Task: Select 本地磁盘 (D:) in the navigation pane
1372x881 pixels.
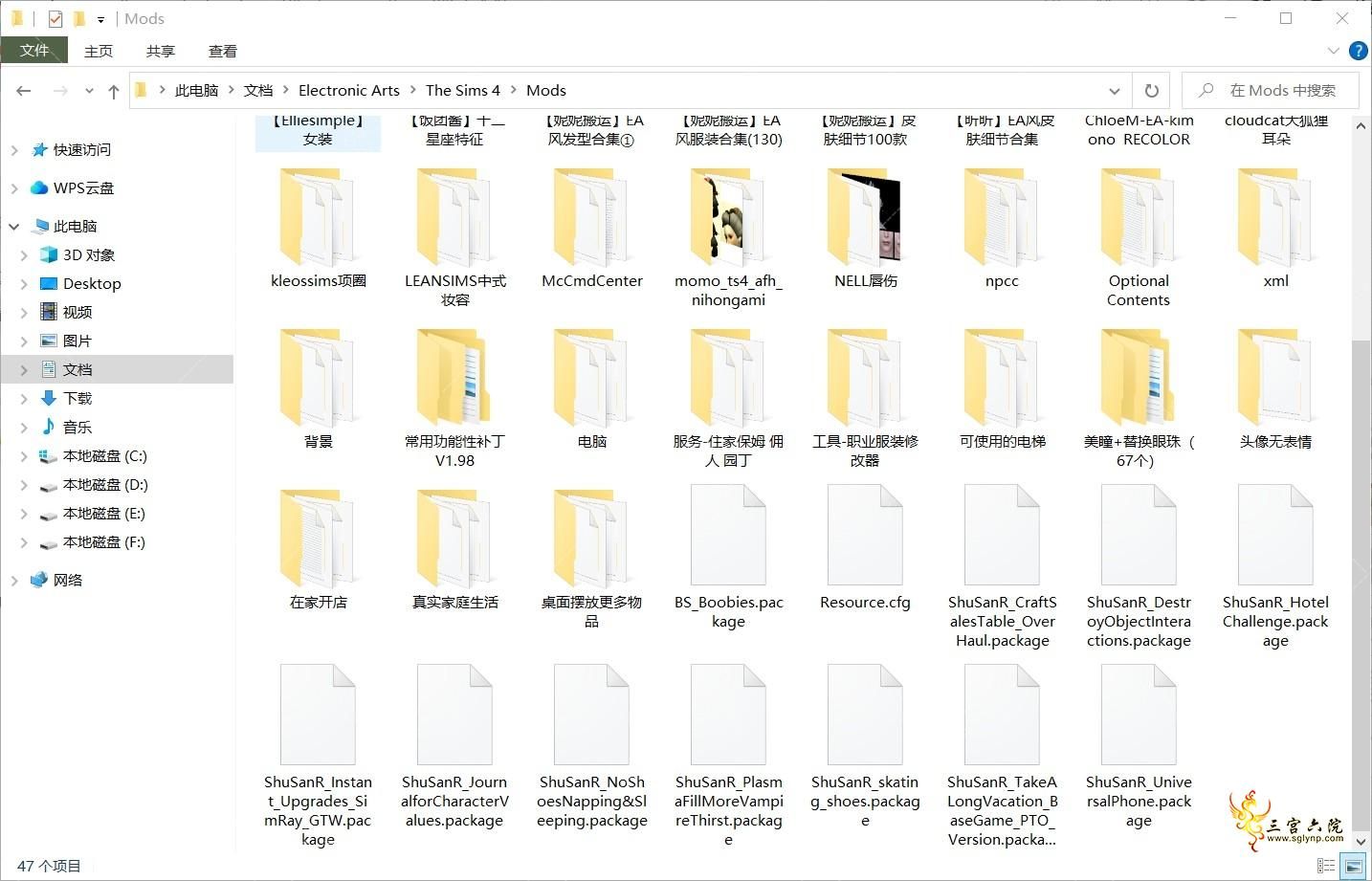Action: [105, 485]
